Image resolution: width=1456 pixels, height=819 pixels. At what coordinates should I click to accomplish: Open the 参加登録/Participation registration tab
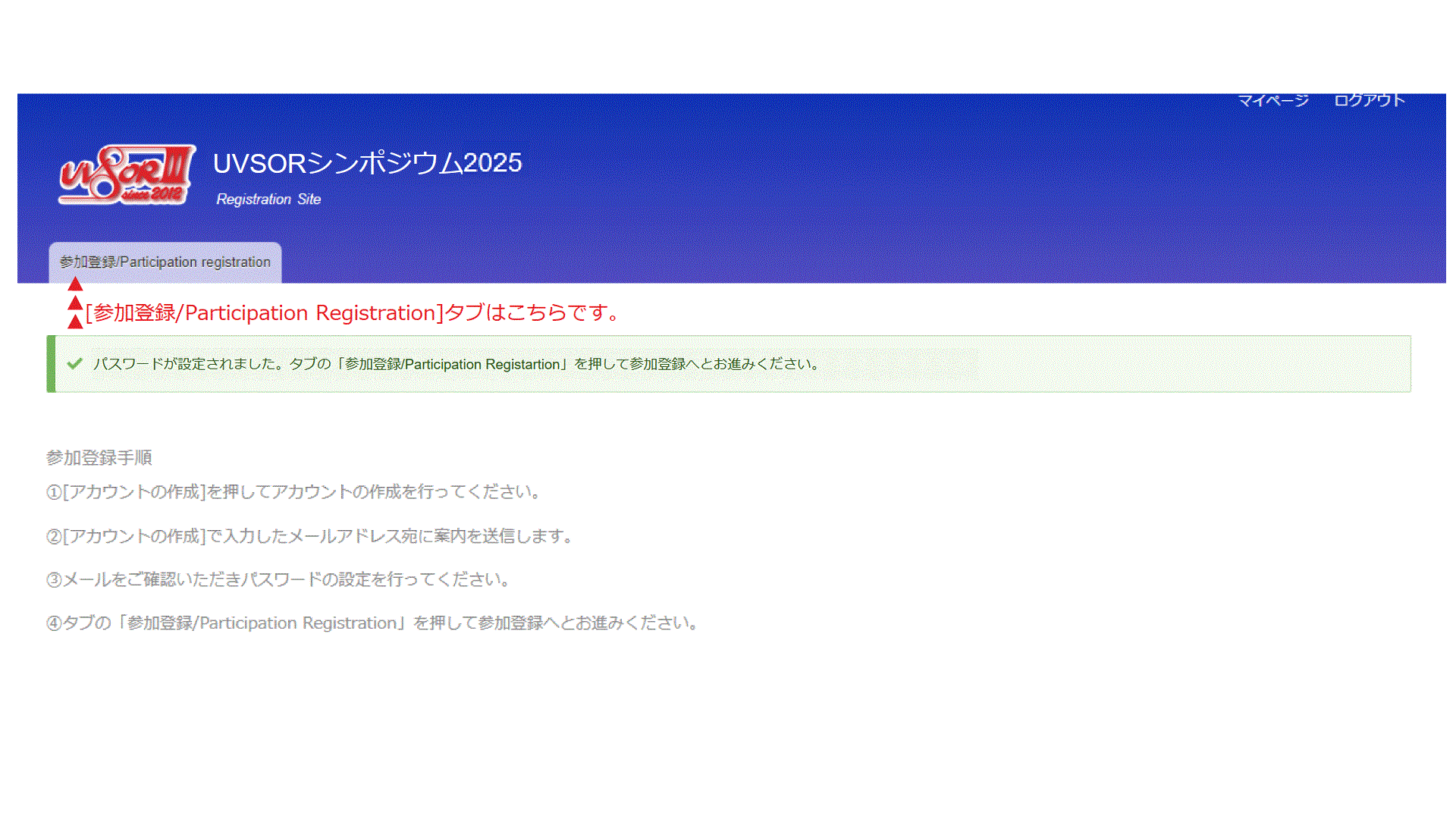165,262
